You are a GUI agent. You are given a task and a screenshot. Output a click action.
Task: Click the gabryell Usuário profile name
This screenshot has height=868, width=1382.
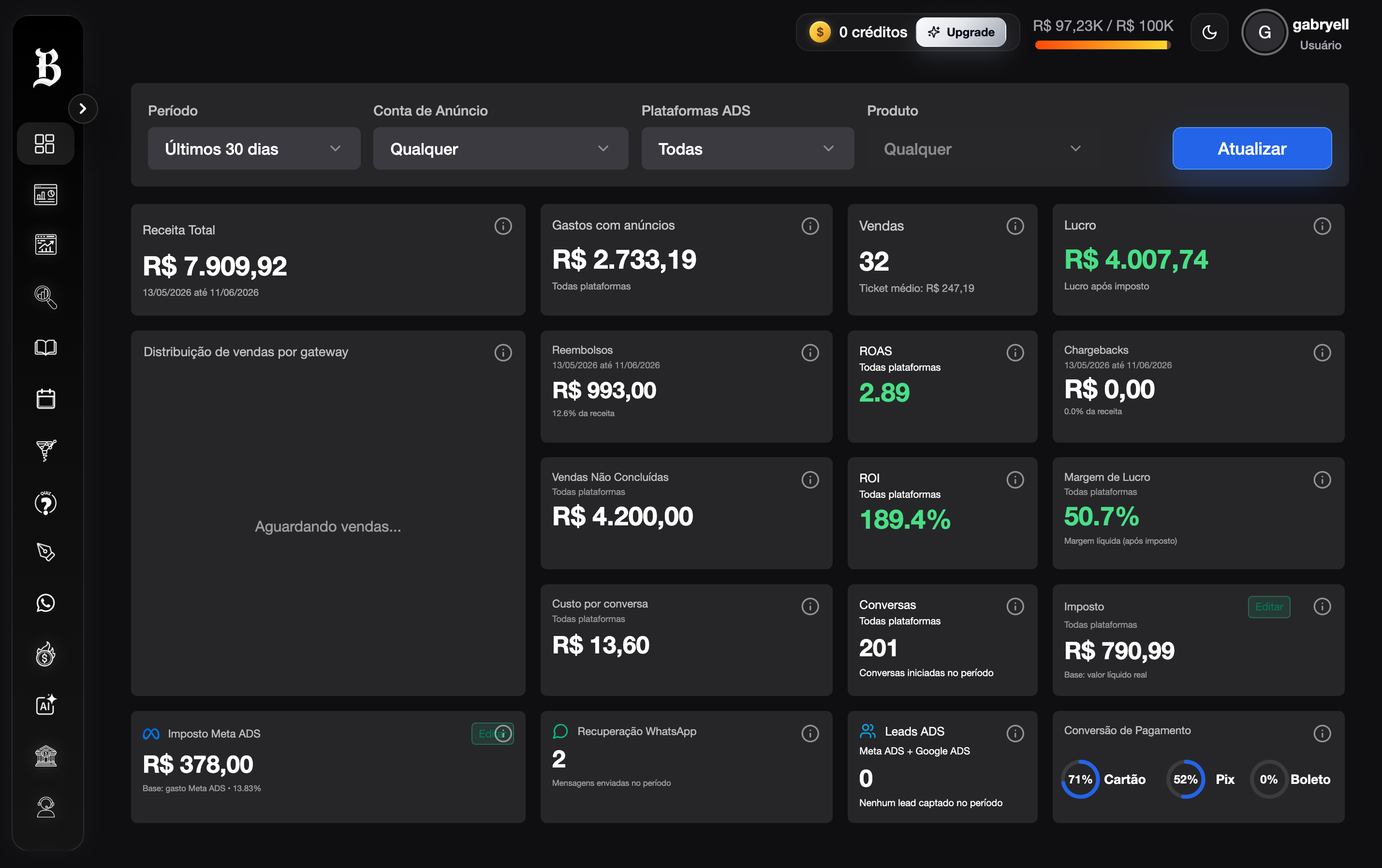point(1320,34)
